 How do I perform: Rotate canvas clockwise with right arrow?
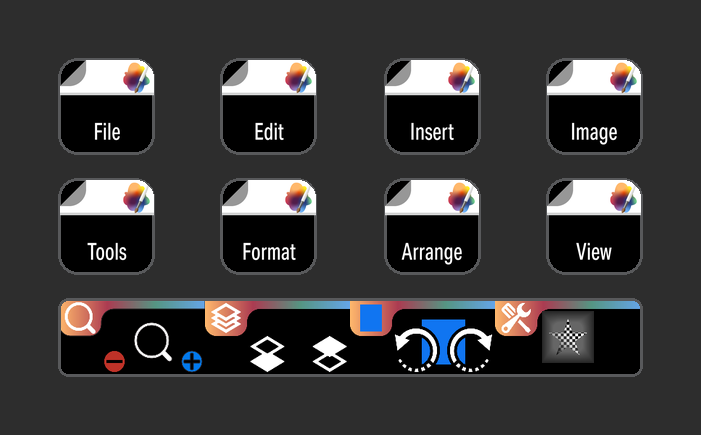point(470,350)
